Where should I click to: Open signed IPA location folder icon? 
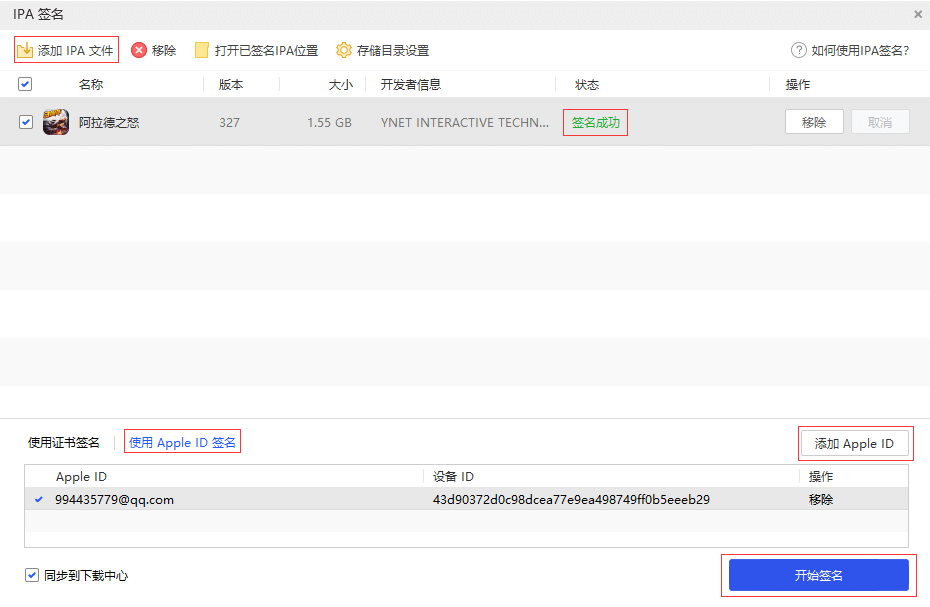pos(202,50)
